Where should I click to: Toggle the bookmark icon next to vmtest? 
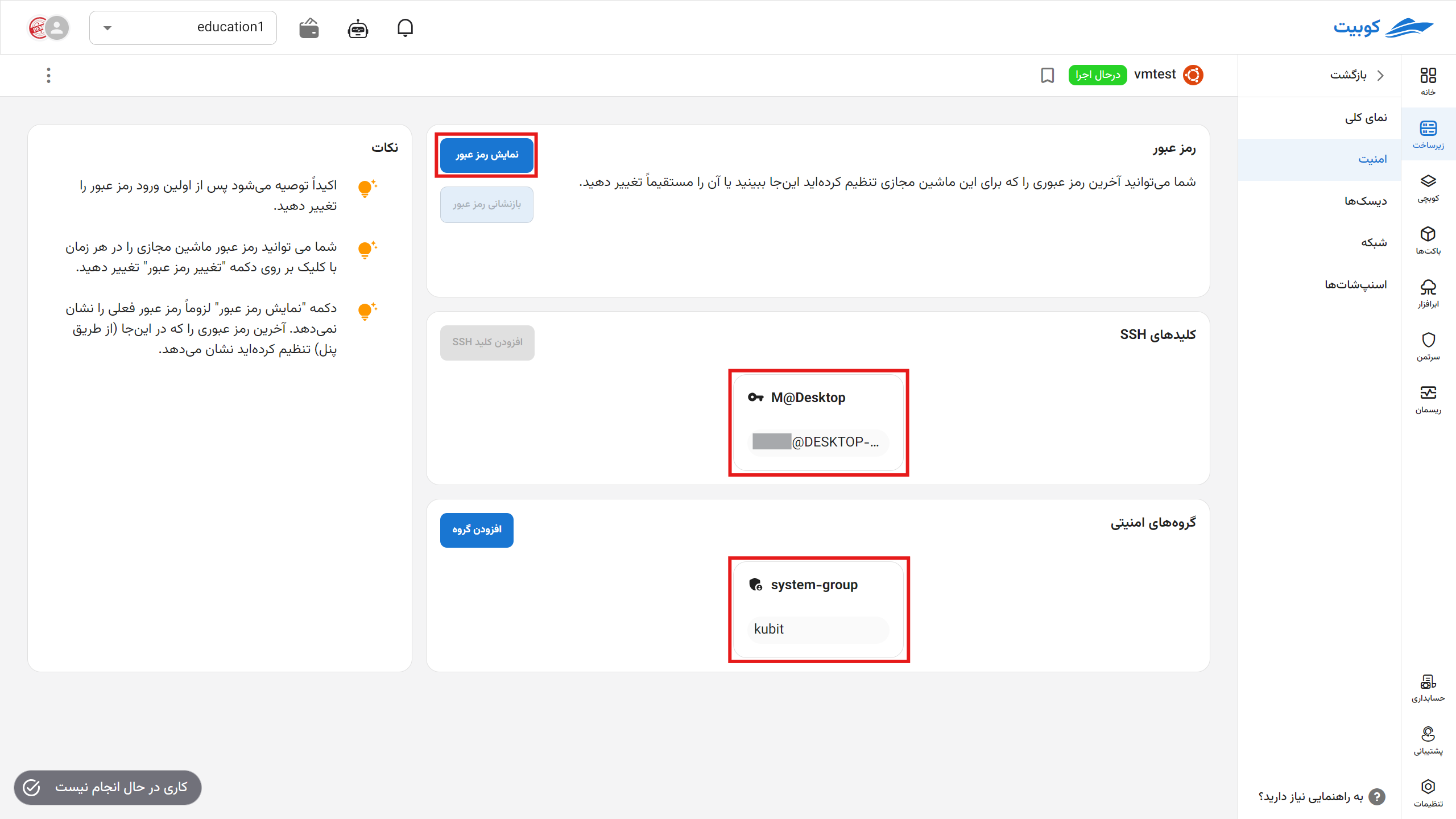coord(1047,75)
